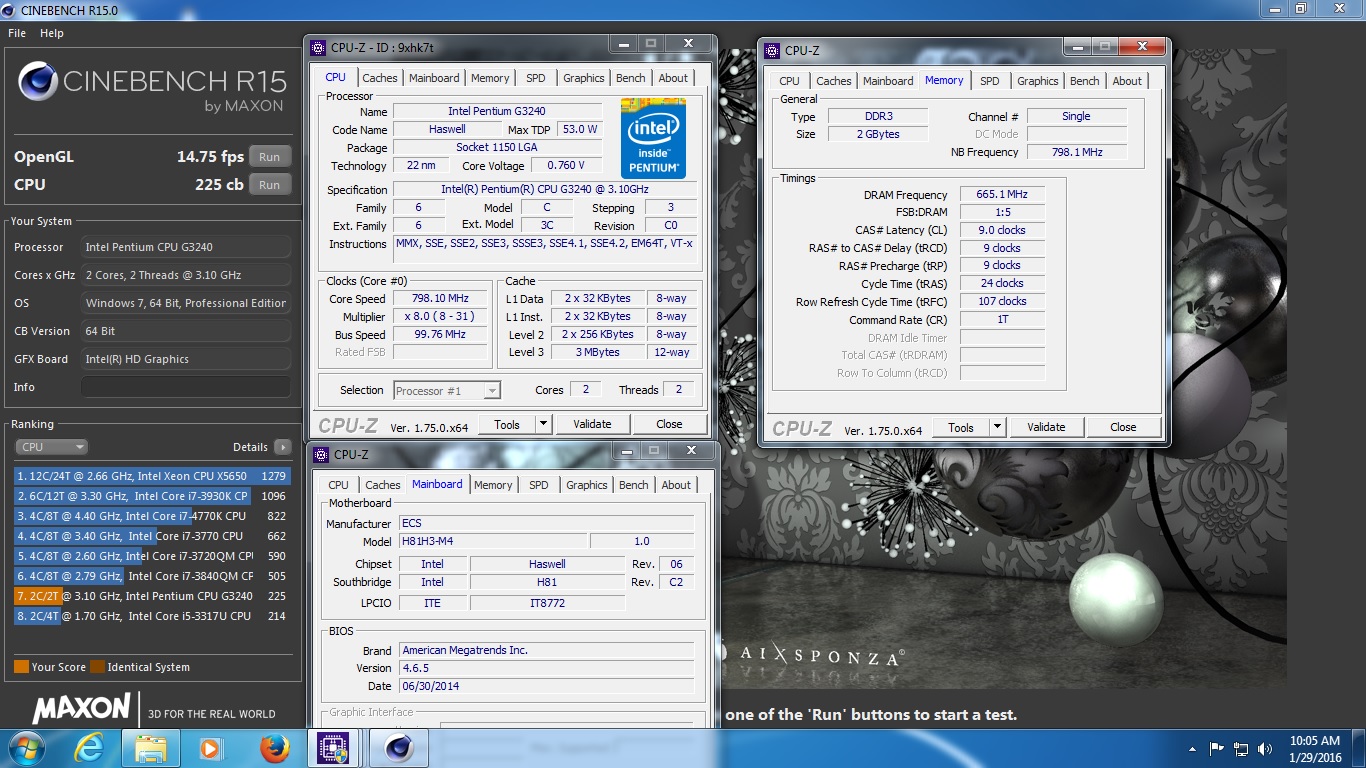Image resolution: width=1366 pixels, height=768 pixels.
Task: Switch to CPU tab in Memory CPU-Z window
Action: [790, 81]
